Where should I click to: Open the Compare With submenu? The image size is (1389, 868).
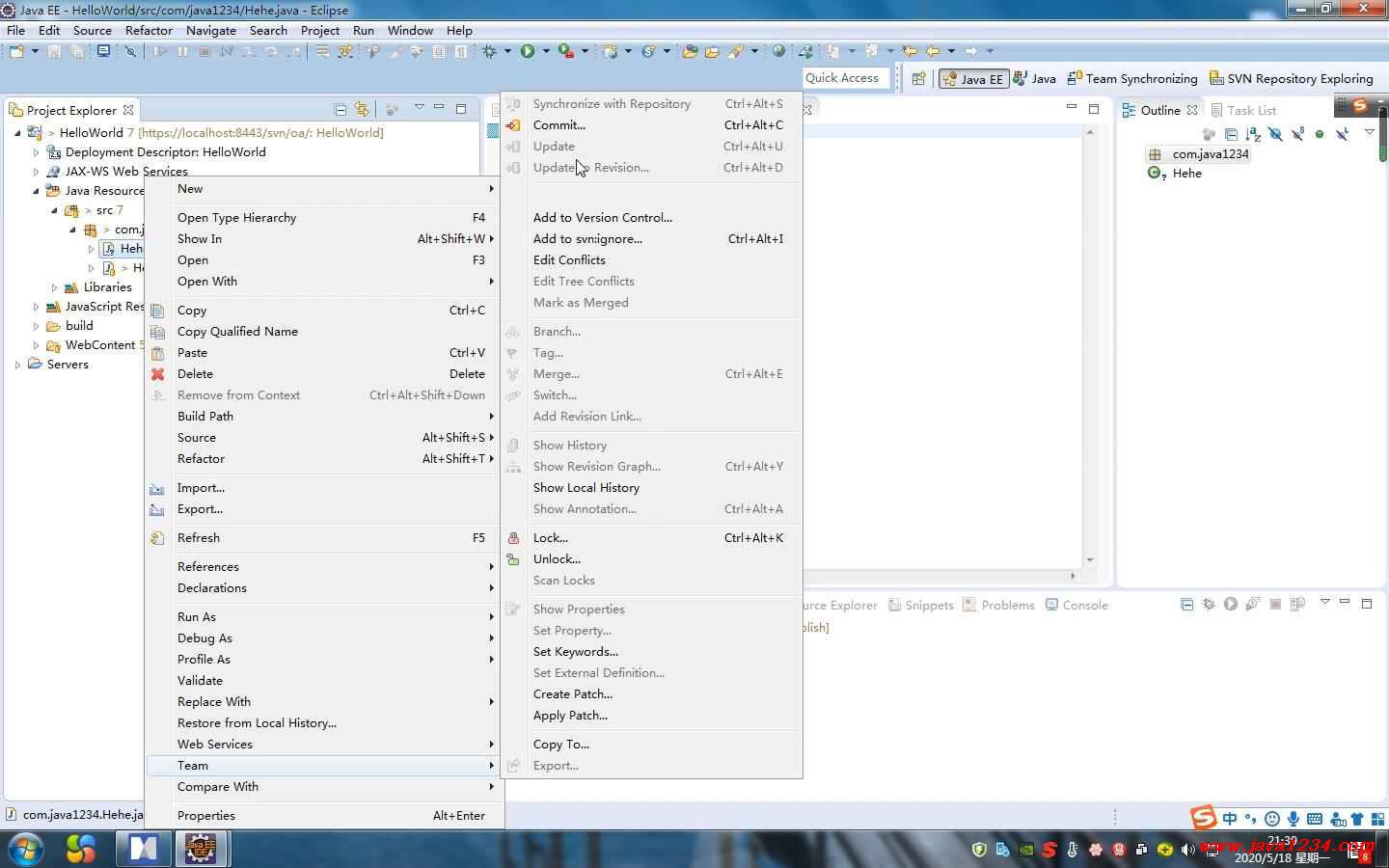click(x=323, y=787)
